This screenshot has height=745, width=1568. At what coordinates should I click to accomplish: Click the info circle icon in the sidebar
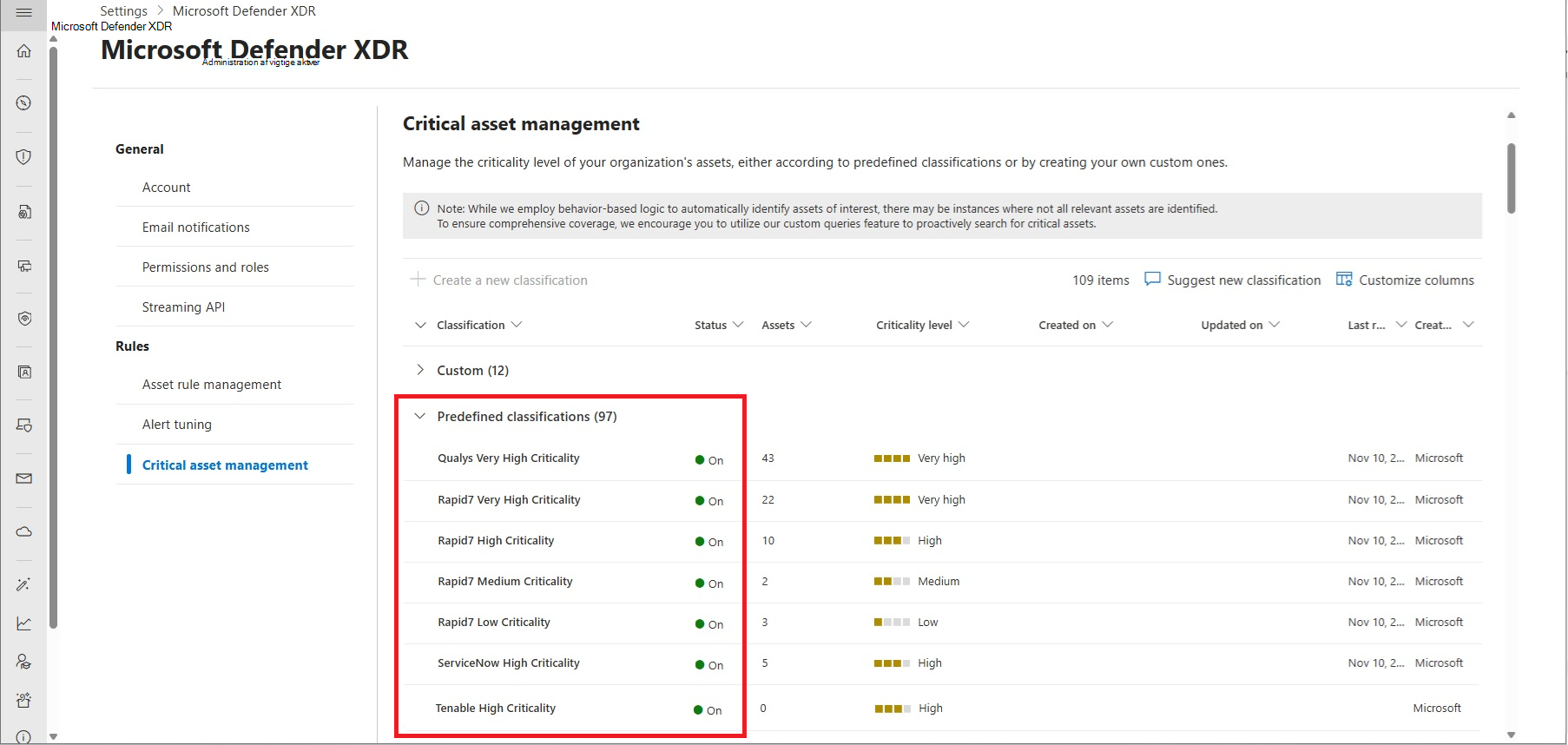coord(23,737)
